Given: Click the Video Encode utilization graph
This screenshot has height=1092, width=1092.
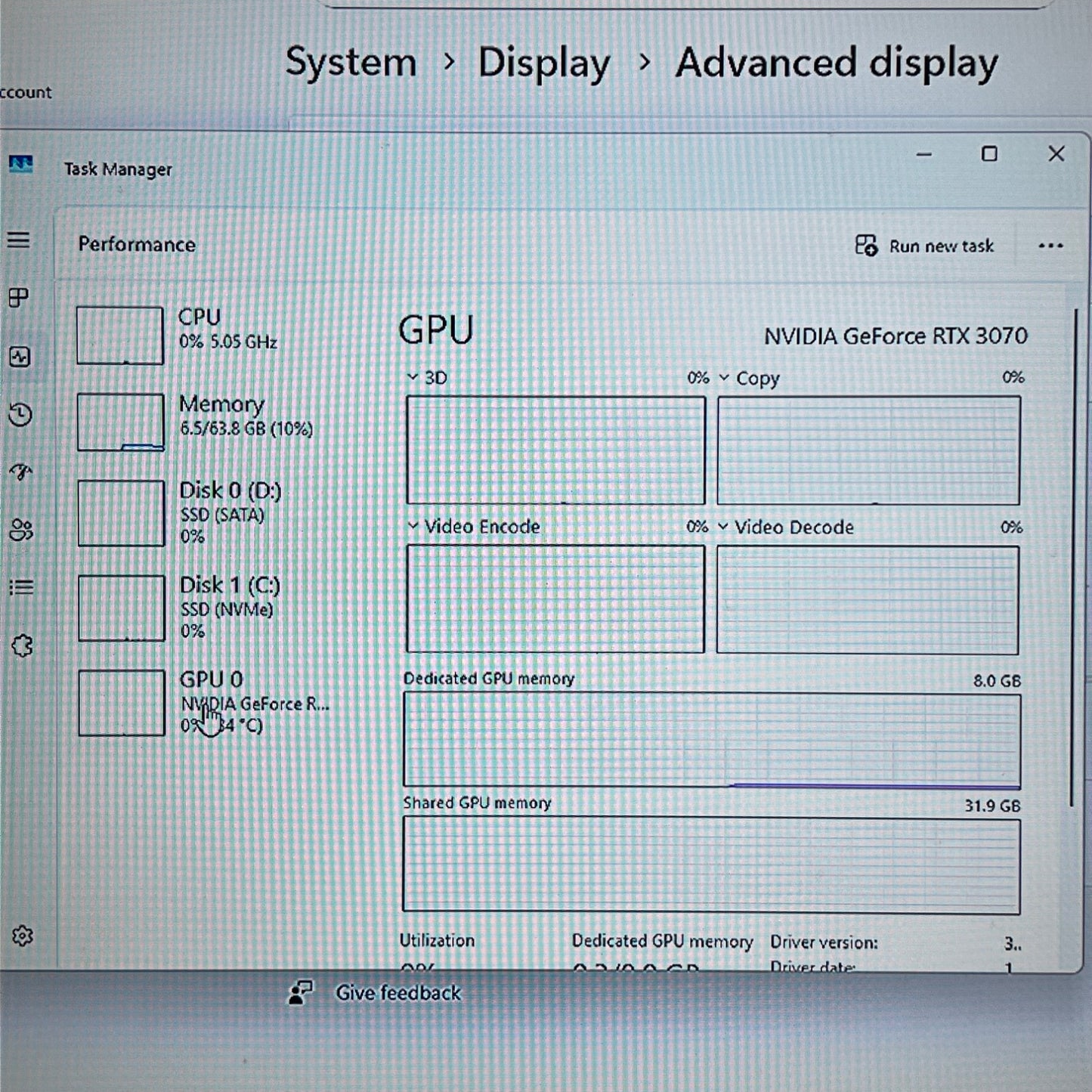Looking at the screenshot, I should pos(555,599).
